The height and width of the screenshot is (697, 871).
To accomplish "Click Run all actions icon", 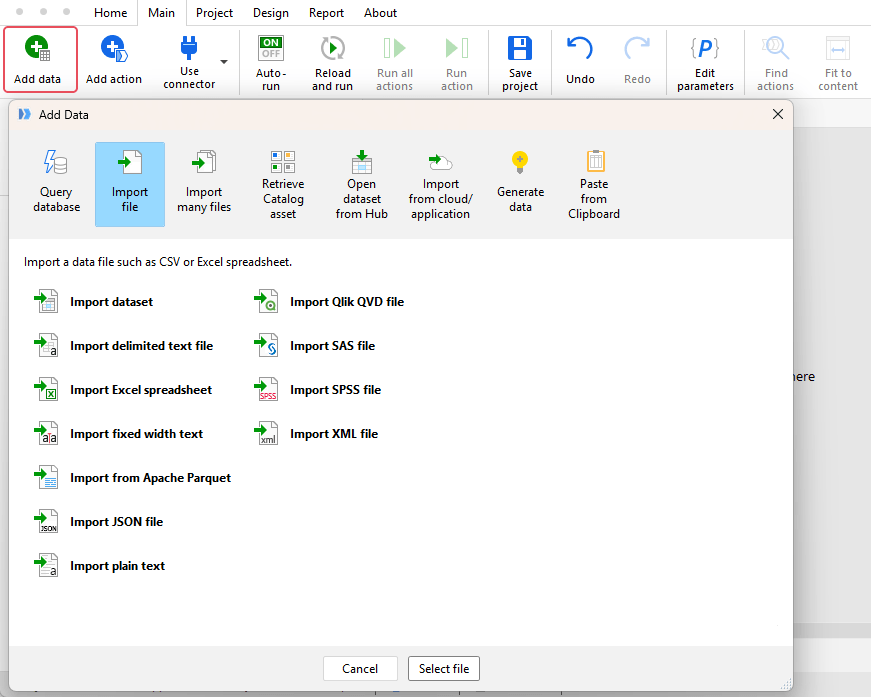I will (394, 48).
